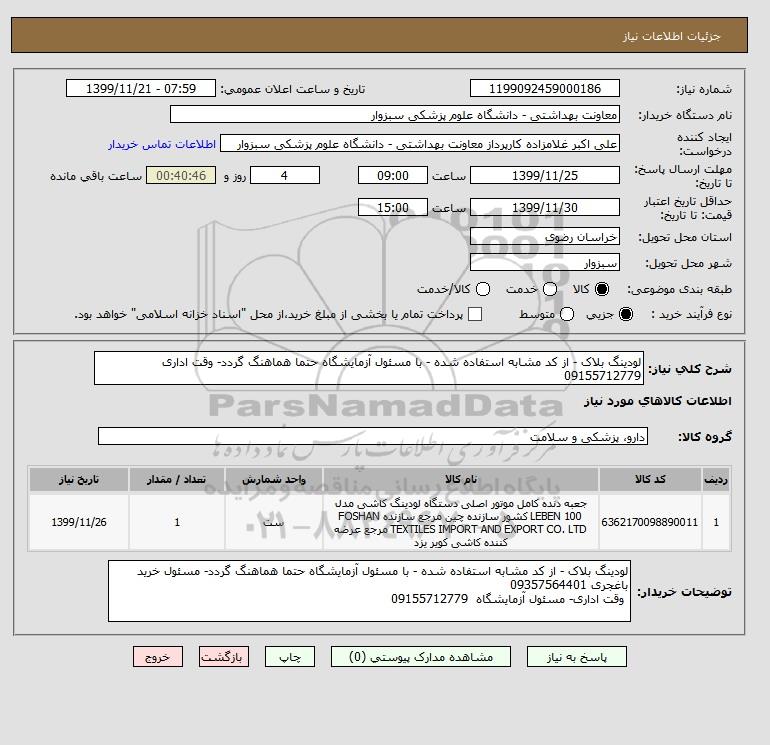Click the unit cell ست
Image resolution: width=770 pixels, height=745 pixels.
(x=274, y=522)
